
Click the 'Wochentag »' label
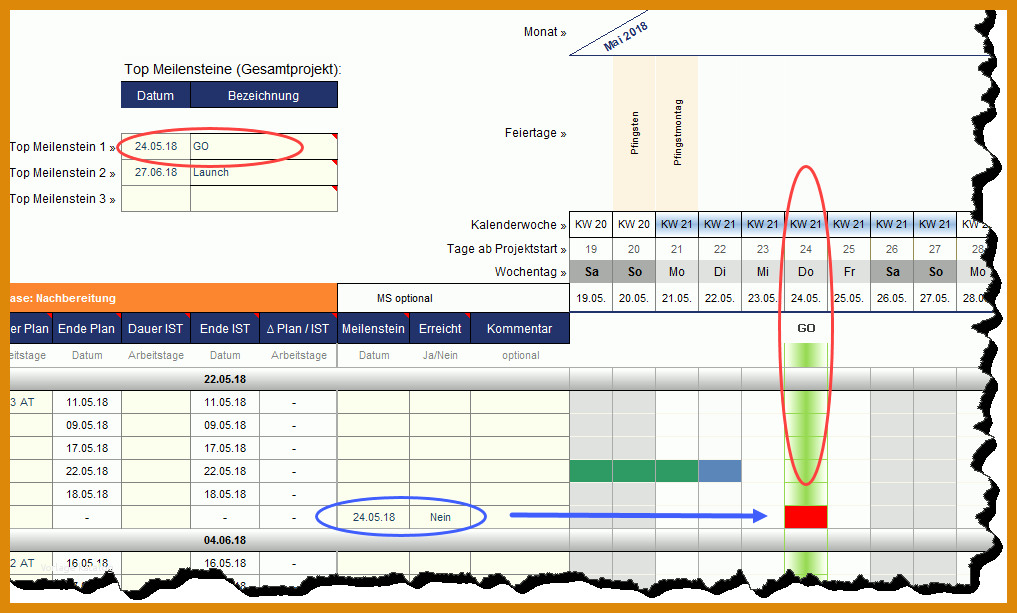tap(531, 272)
